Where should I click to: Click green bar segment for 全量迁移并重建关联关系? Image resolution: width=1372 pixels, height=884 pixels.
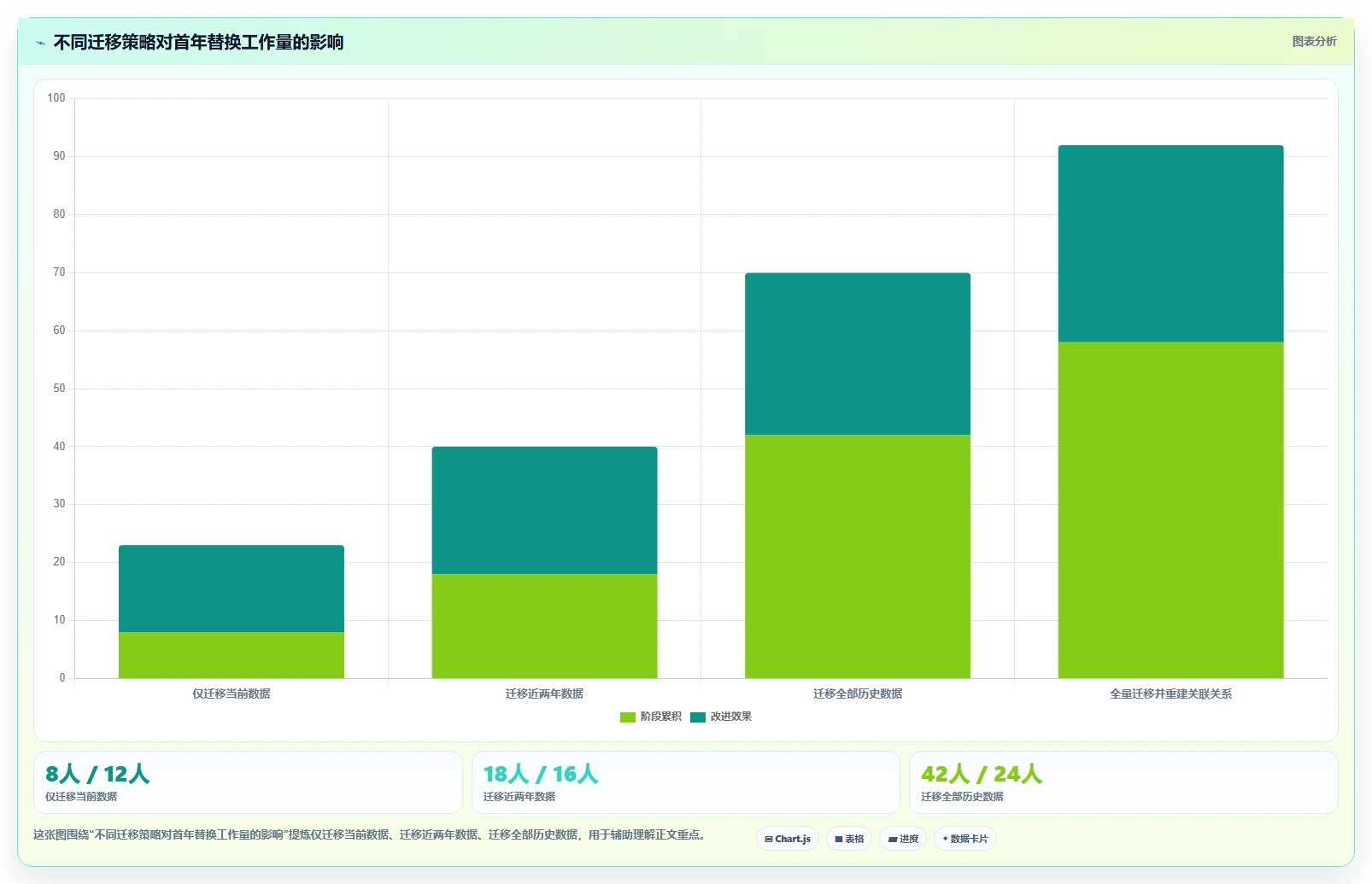point(1170,510)
